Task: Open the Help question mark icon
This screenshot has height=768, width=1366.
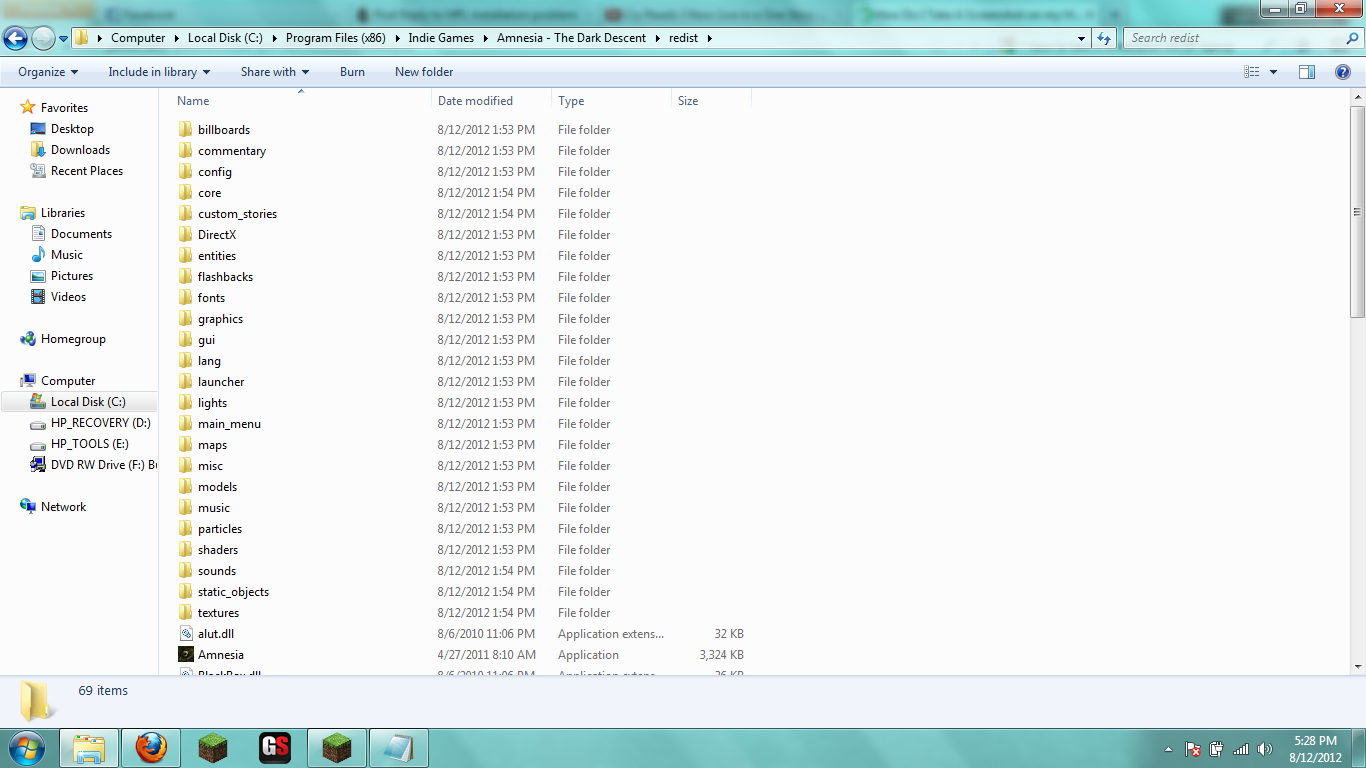Action: [x=1344, y=72]
